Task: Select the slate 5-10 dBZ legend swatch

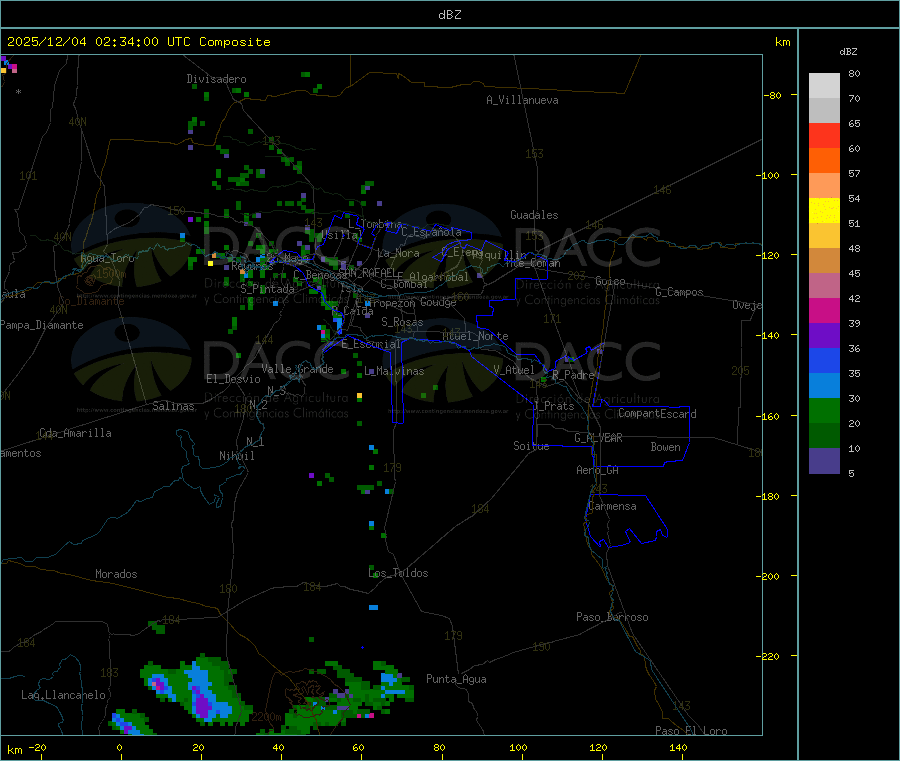Action: pyautogui.click(x=824, y=461)
